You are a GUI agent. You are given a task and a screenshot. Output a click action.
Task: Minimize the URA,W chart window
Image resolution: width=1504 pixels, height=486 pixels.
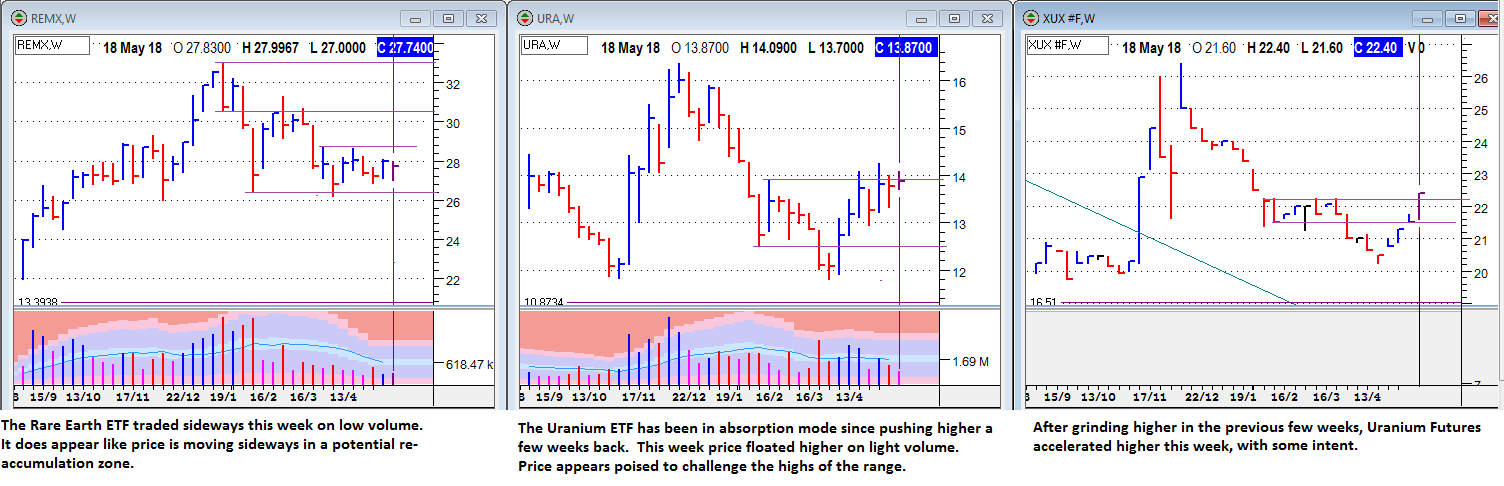(923, 19)
